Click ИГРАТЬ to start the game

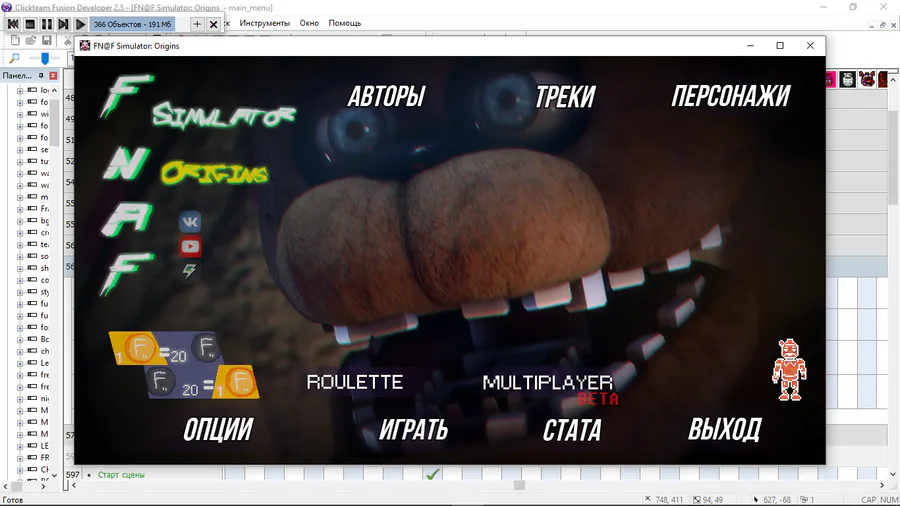click(413, 430)
